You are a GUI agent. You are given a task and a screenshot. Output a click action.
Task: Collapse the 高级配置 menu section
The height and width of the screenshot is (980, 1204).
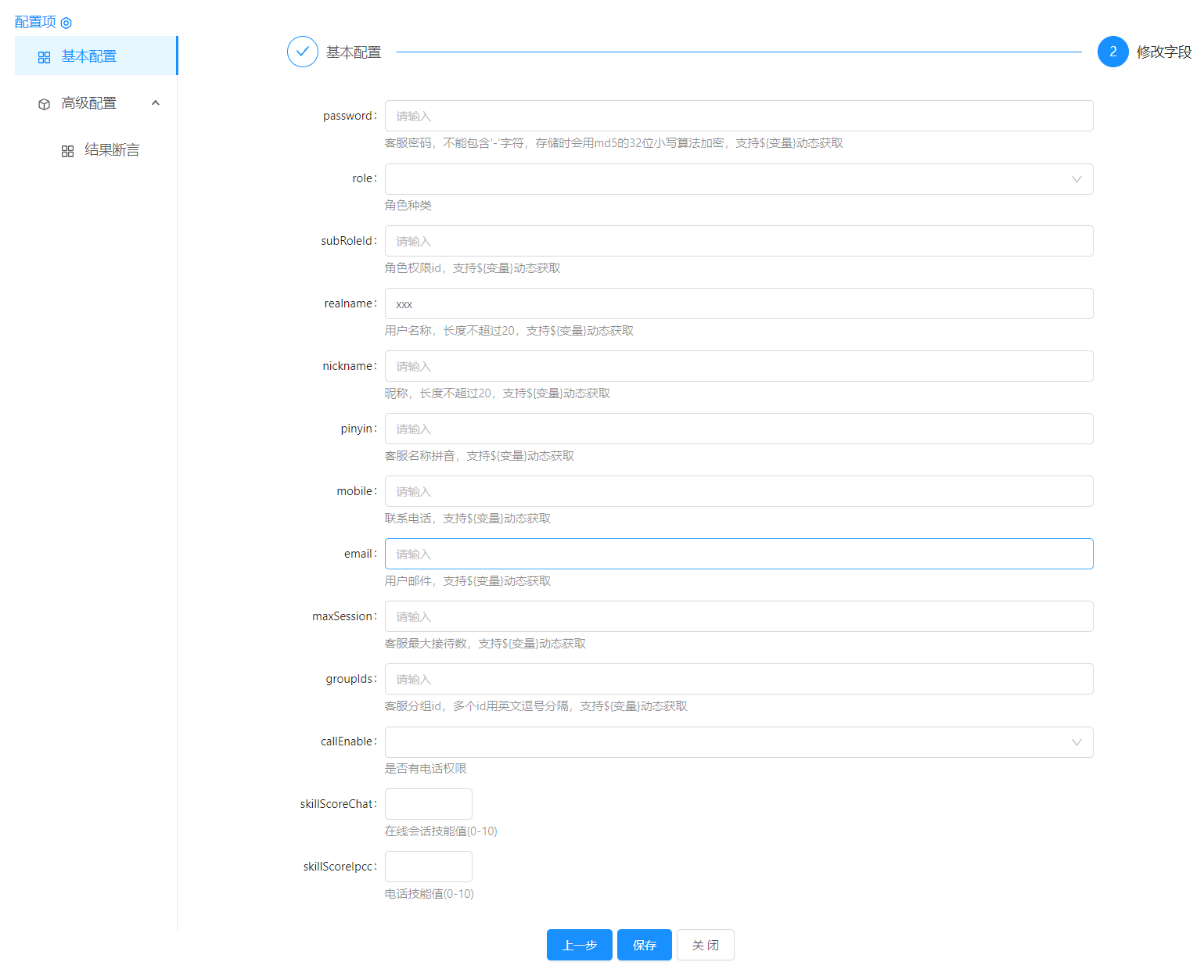tap(156, 103)
